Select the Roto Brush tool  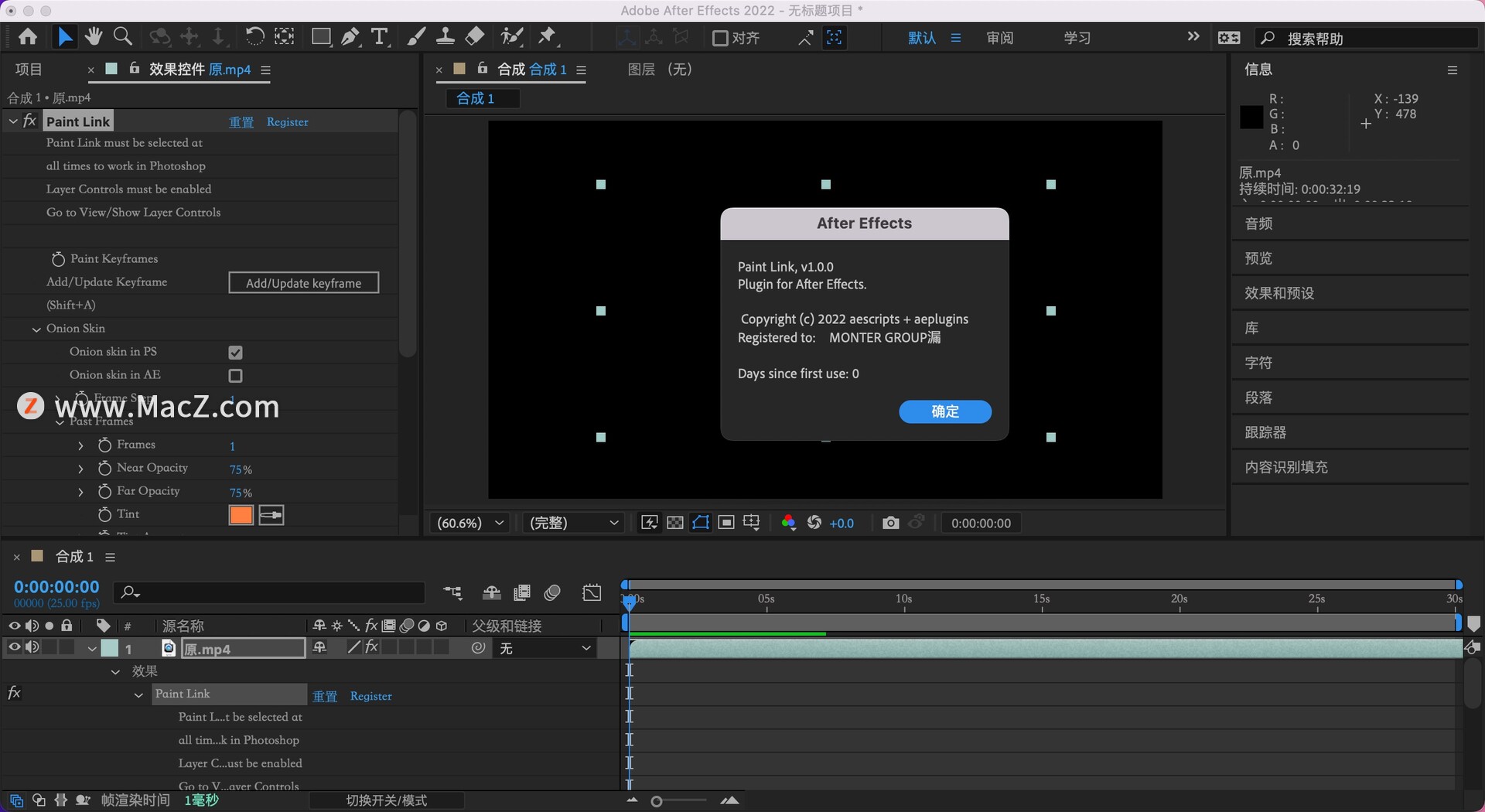(x=511, y=36)
